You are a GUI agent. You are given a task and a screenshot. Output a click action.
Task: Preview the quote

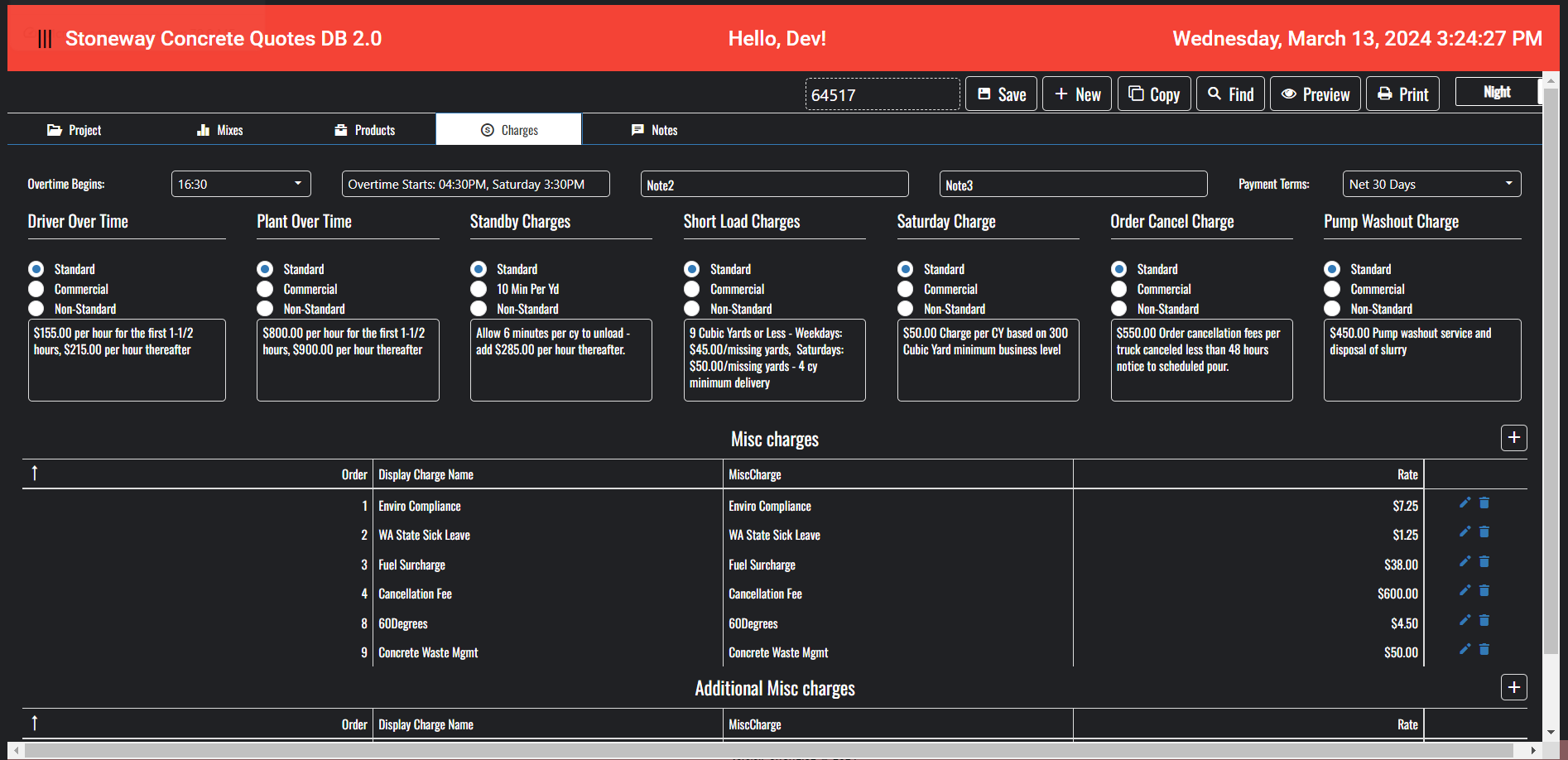click(x=1315, y=94)
